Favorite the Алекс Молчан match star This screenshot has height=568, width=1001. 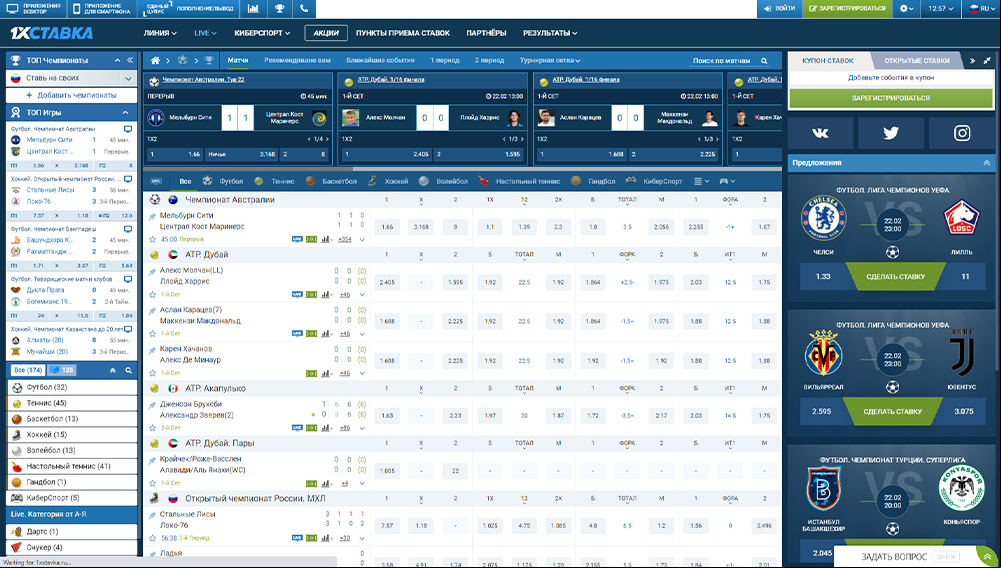point(153,294)
